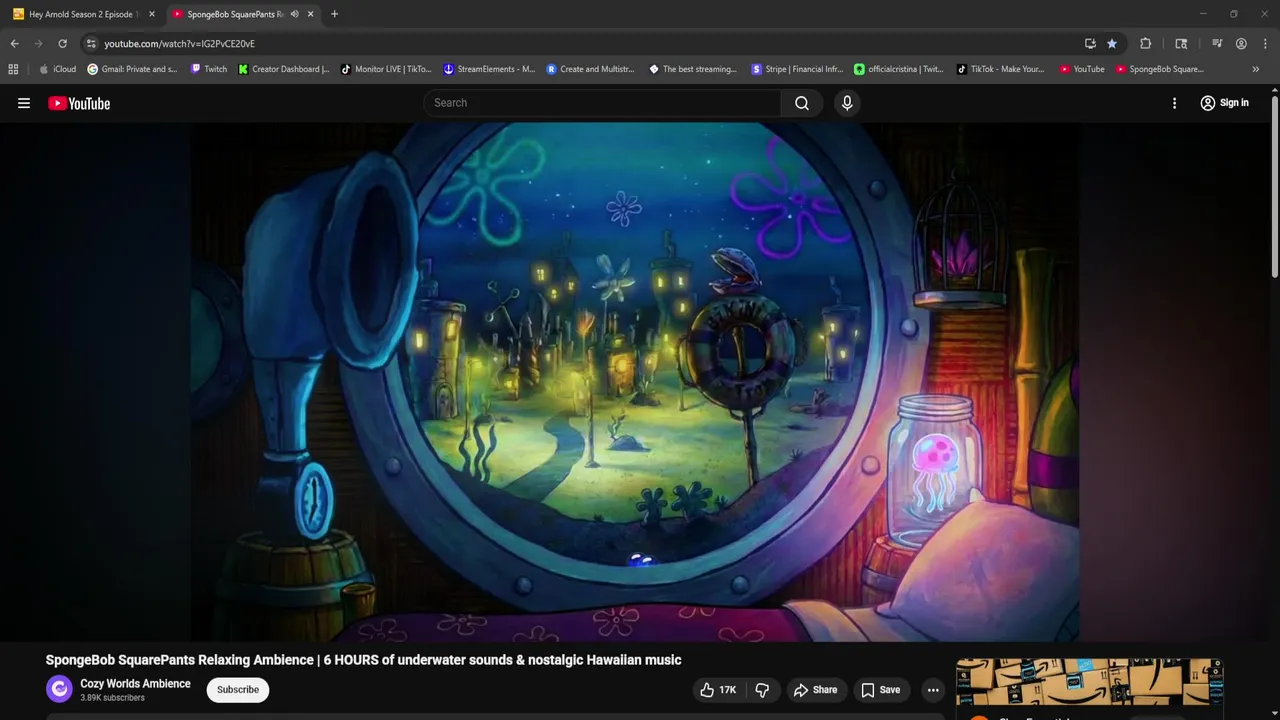Screen dimensions: 1280x720
Task: Open the iCloud bookmark
Action: coord(57,69)
